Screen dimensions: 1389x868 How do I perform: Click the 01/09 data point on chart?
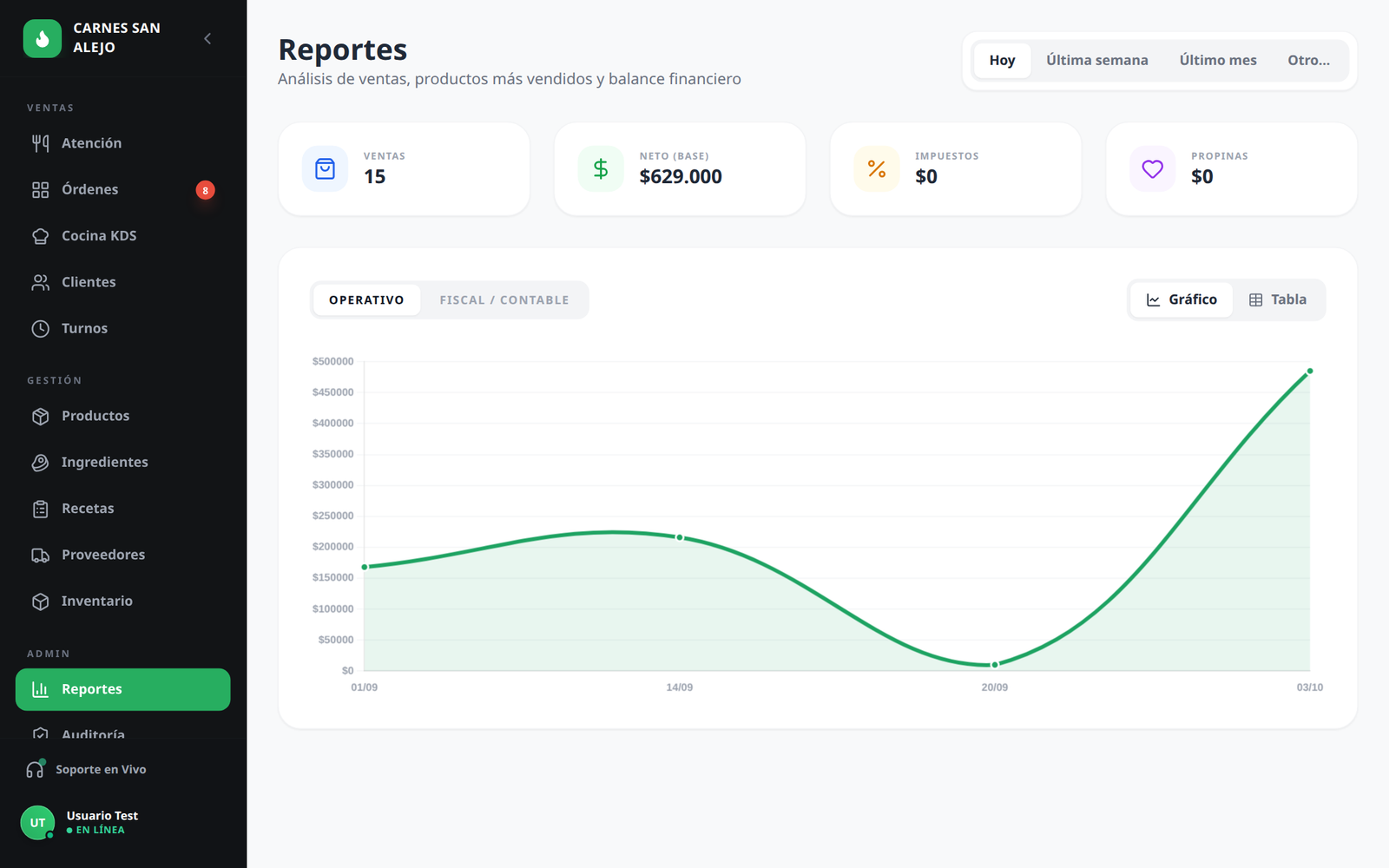365,567
